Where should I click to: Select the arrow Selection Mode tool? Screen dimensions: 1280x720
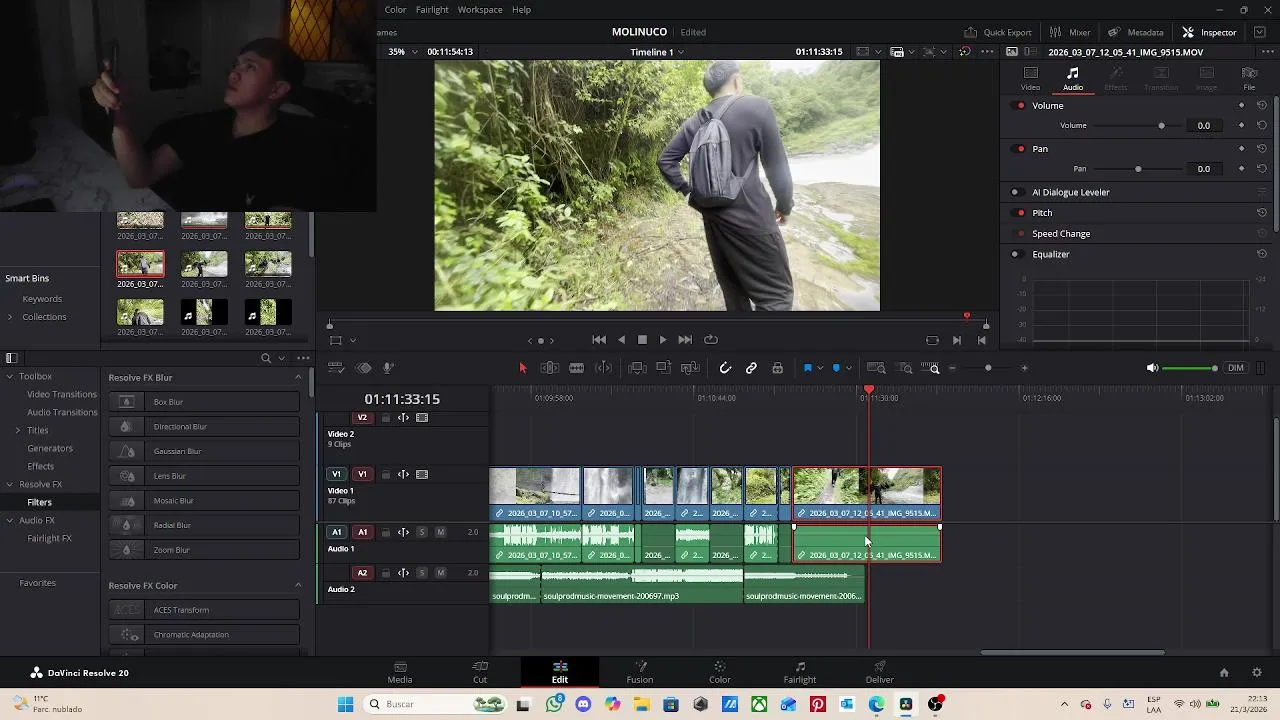522,368
